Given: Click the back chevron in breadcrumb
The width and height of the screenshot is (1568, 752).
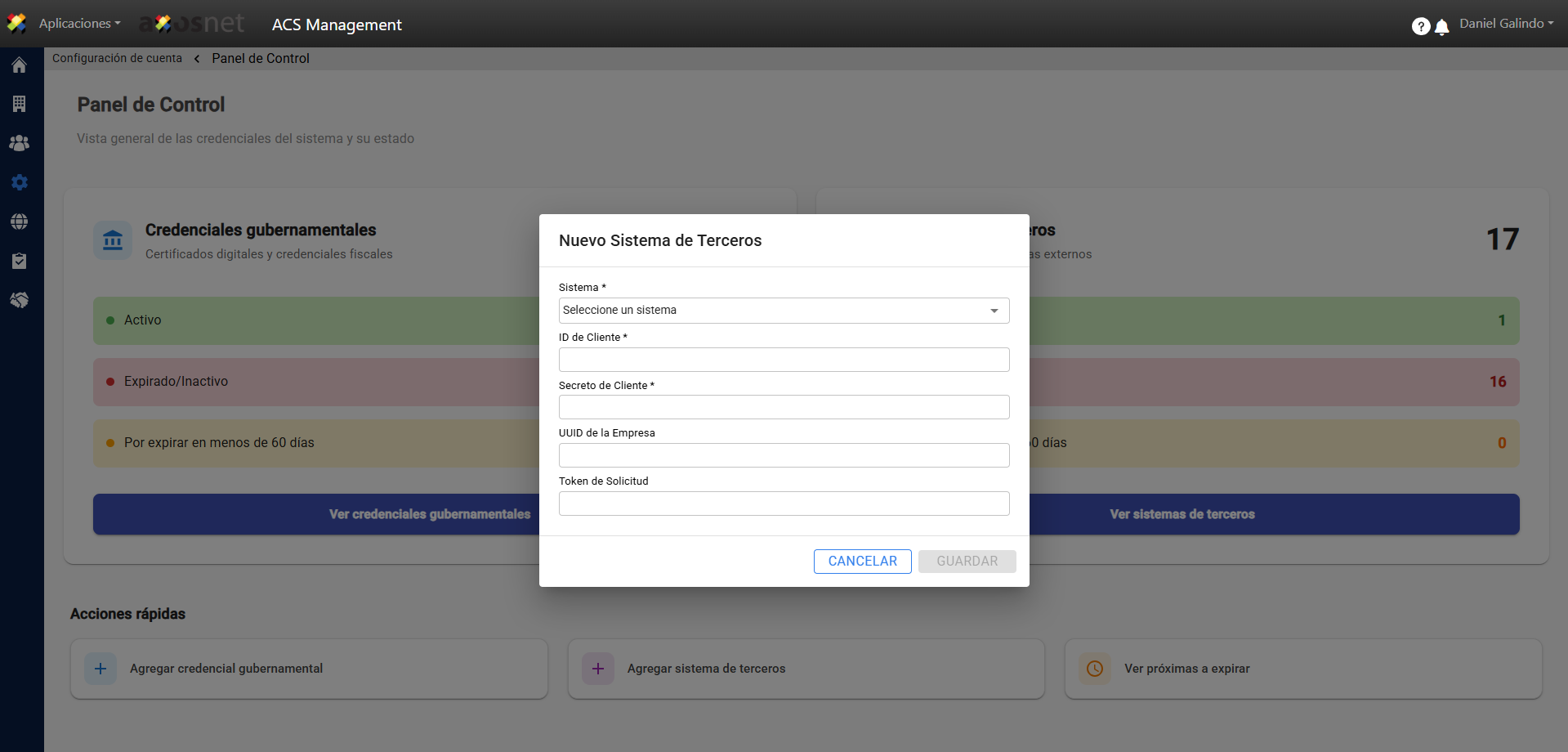Looking at the screenshot, I should tap(197, 59).
